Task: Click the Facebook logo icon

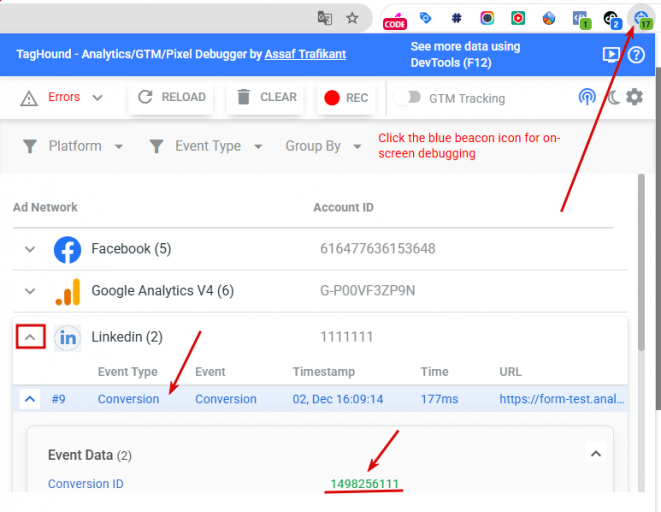Action: tap(67, 249)
